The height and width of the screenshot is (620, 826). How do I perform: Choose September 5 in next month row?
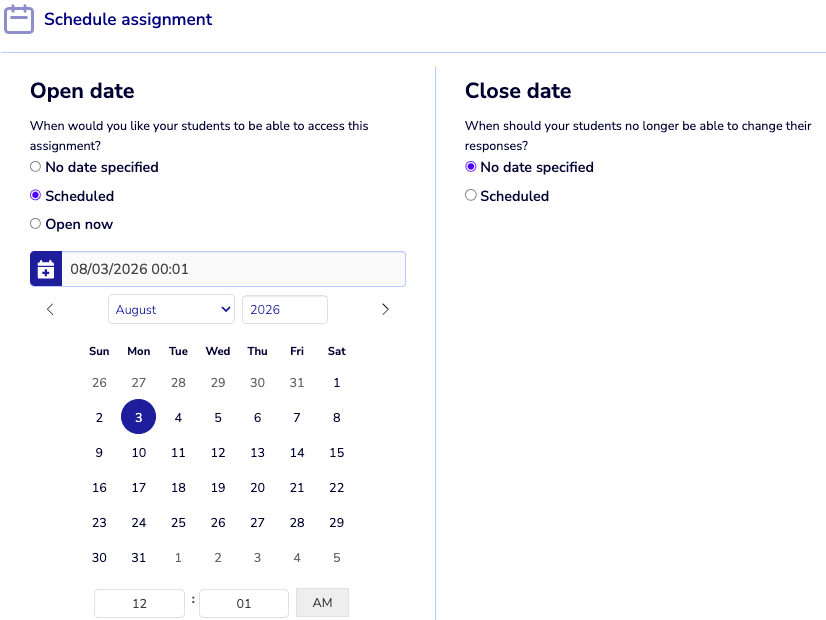click(x=337, y=557)
